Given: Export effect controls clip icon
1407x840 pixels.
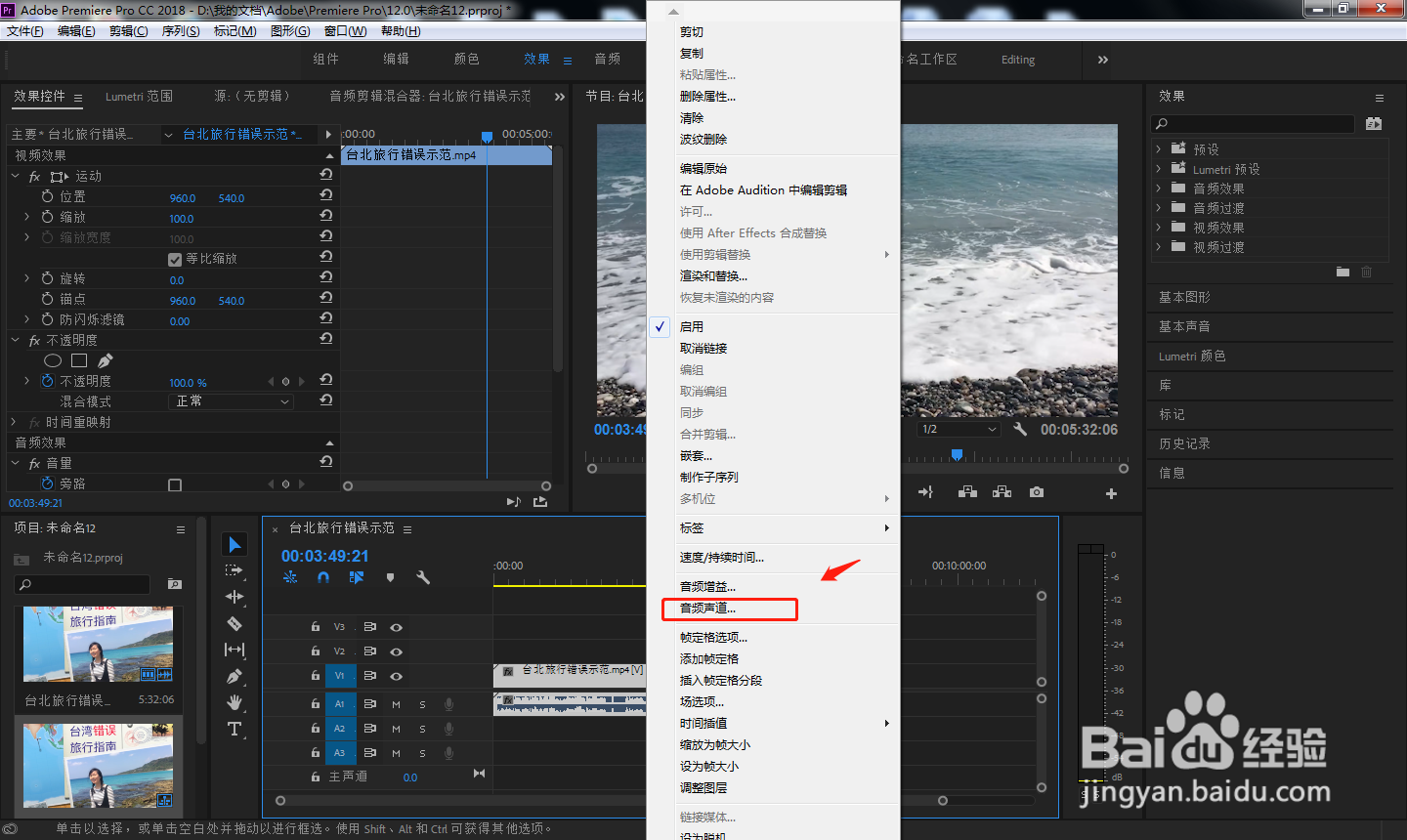Looking at the screenshot, I should coord(540,501).
